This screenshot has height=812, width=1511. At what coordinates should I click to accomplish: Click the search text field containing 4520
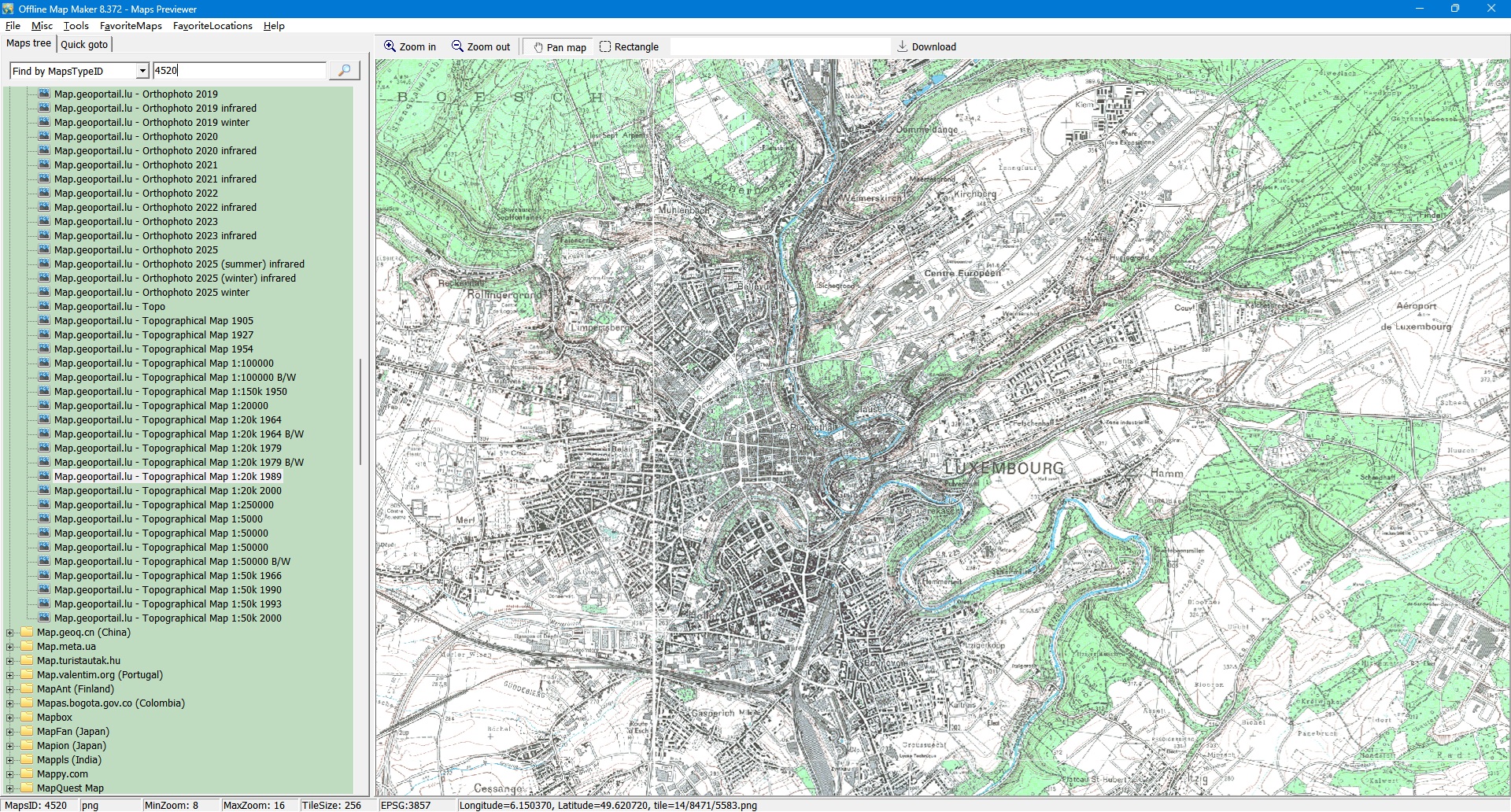(239, 71)
